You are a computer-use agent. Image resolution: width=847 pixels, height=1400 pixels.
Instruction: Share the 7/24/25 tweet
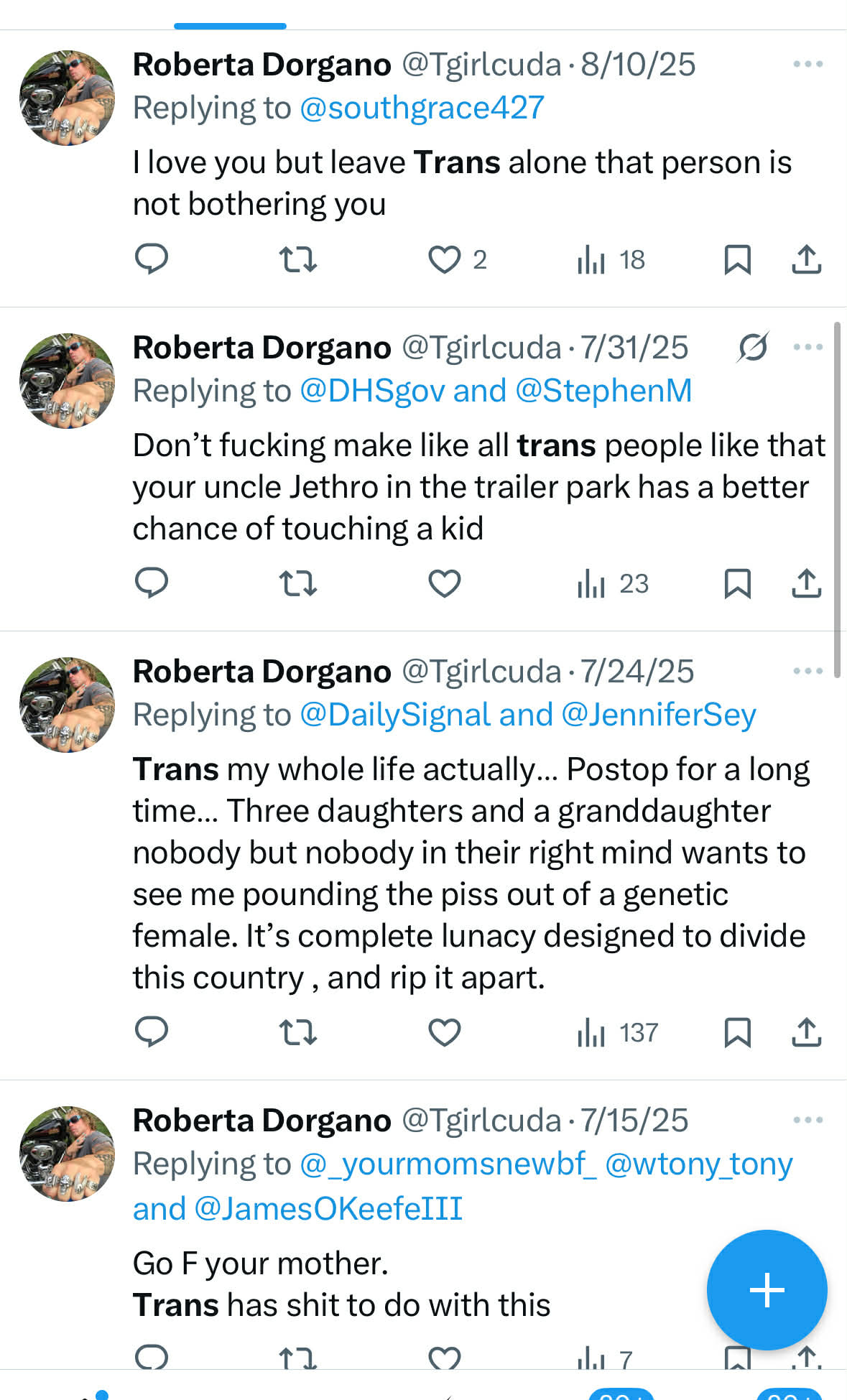pyautogui.click(x=806, y=1032)
